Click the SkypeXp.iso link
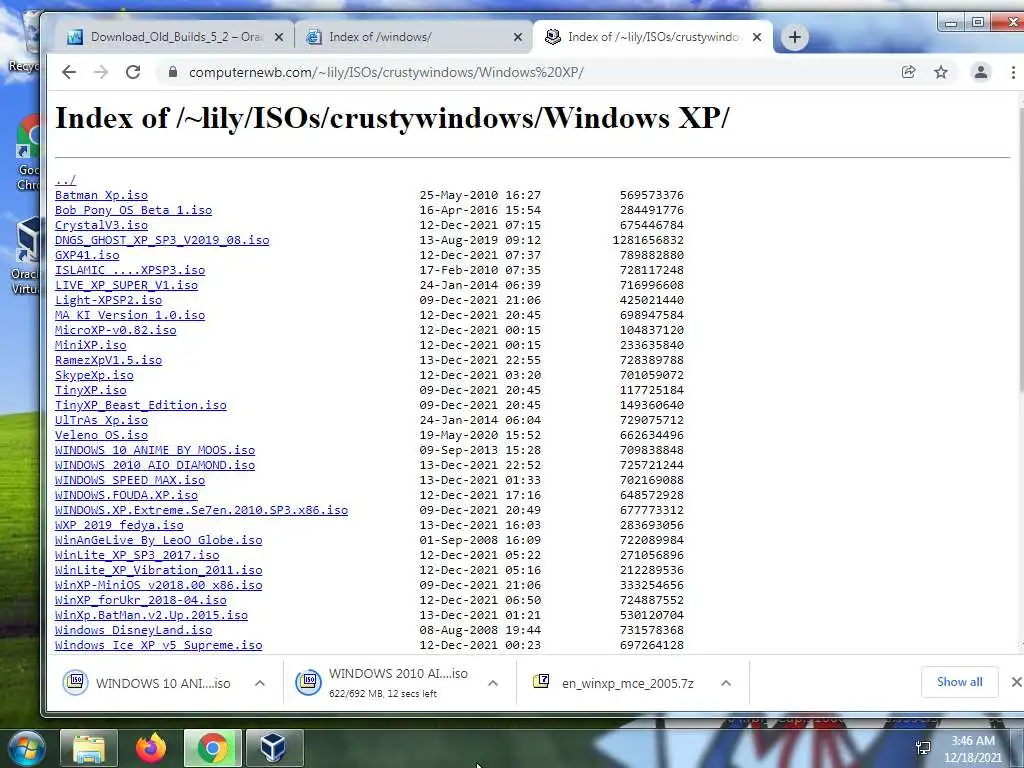This screenshot has width=1024, height=768. (x=94, y=376)
